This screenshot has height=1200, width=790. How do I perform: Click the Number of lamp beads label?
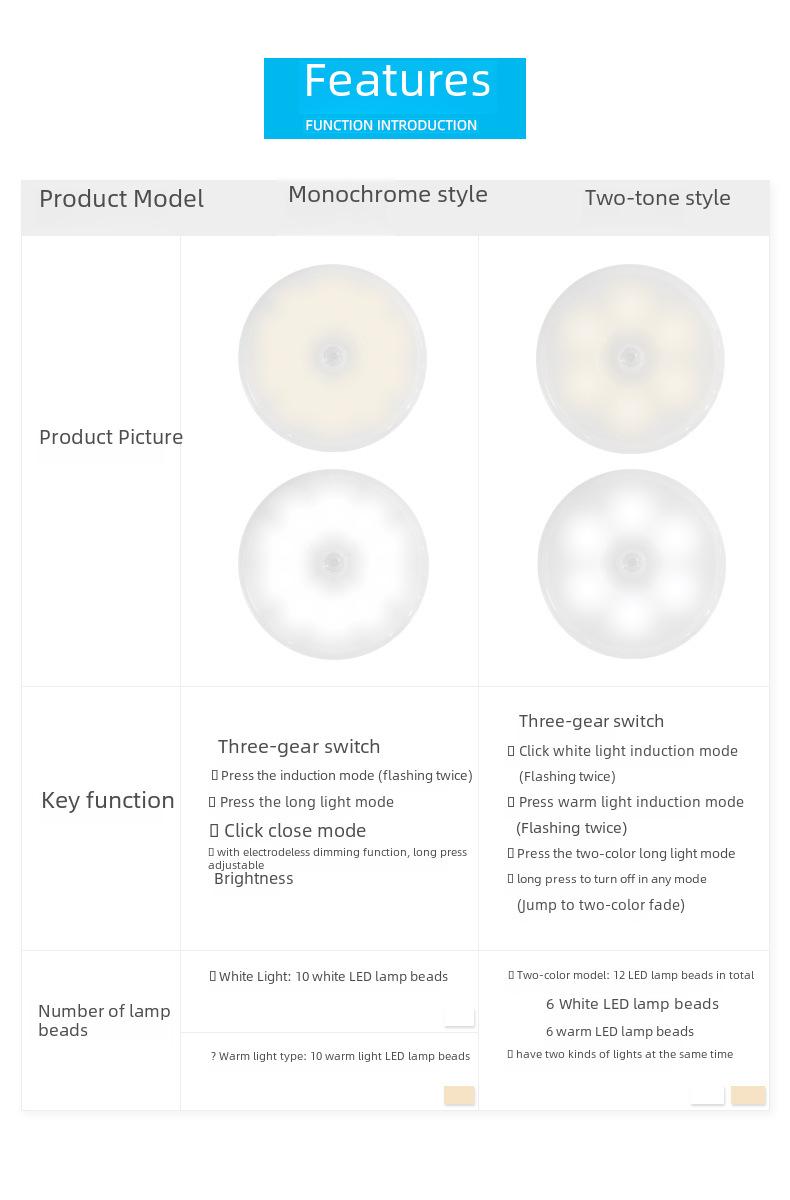[x=104, y=1020]
